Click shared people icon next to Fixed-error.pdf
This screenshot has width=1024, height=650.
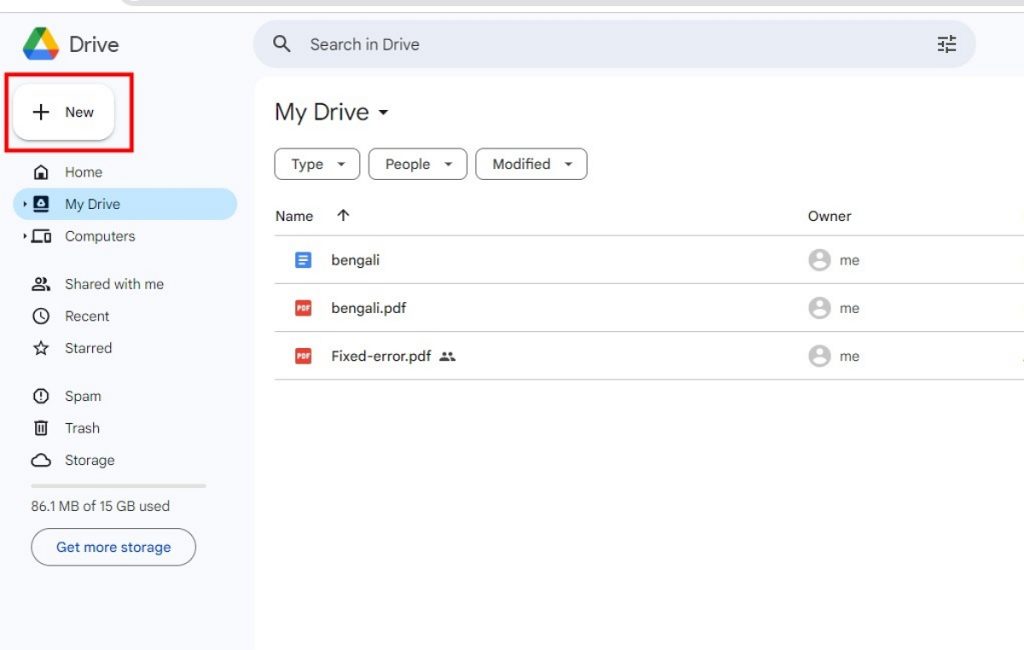point(447,357)
